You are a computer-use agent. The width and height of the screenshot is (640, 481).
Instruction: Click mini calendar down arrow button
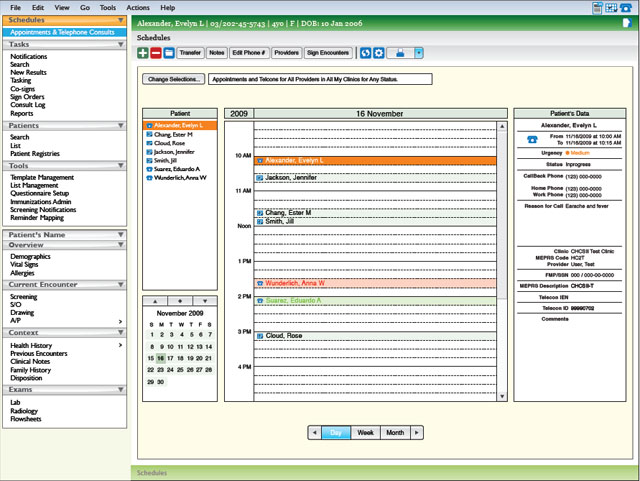click(205, 301)
